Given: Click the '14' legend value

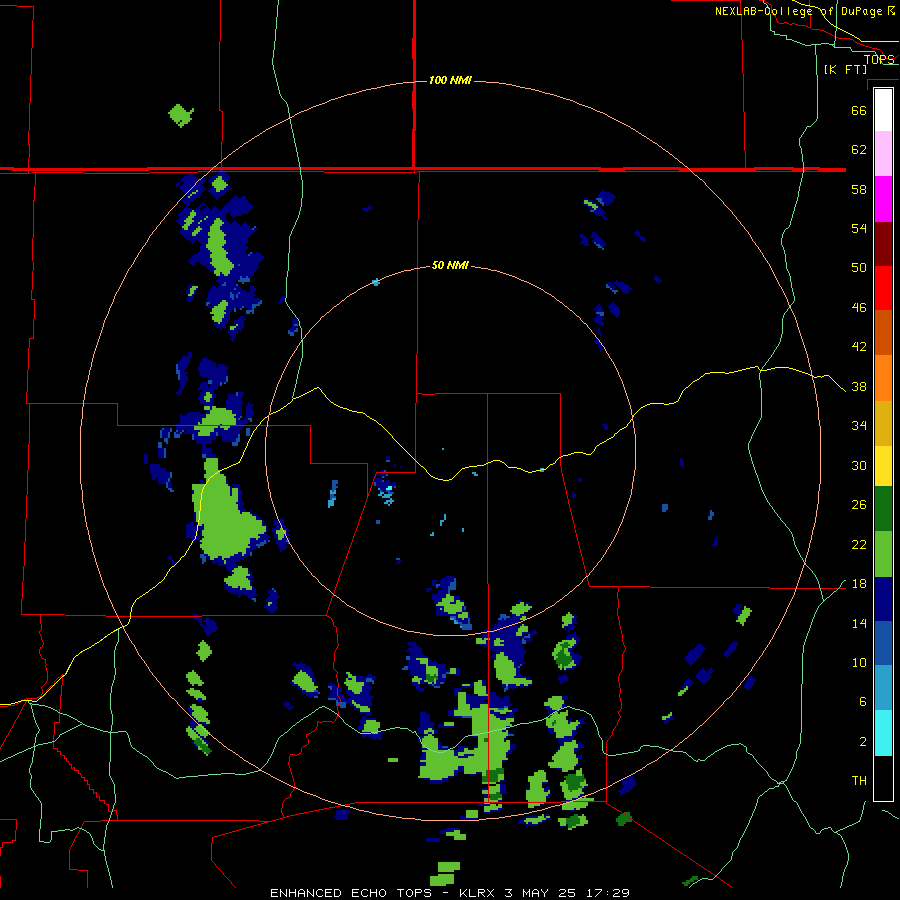Looking at the screenshot, I should tap(859, 623).
